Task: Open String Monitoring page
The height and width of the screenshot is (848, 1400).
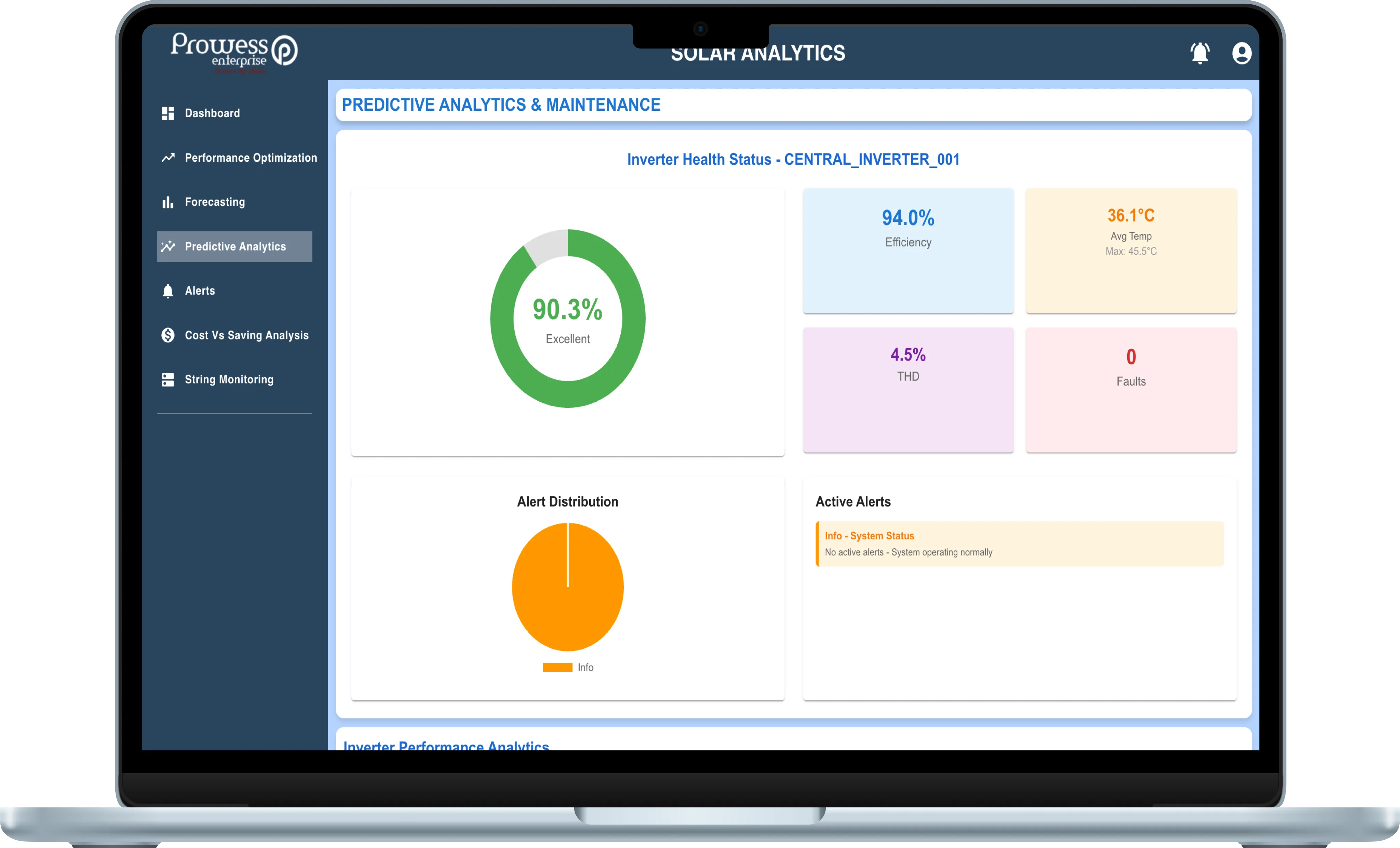Action: click(x=229, y=379)
